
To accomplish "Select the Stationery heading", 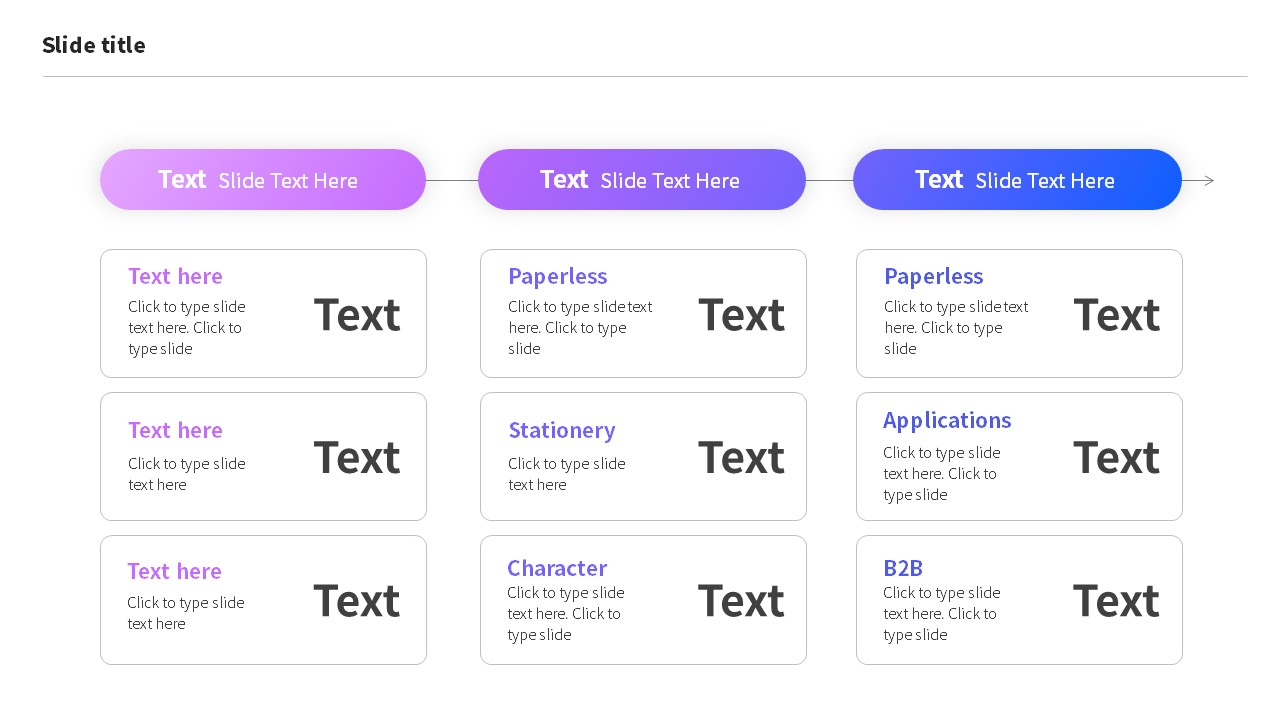I will 562,430.
